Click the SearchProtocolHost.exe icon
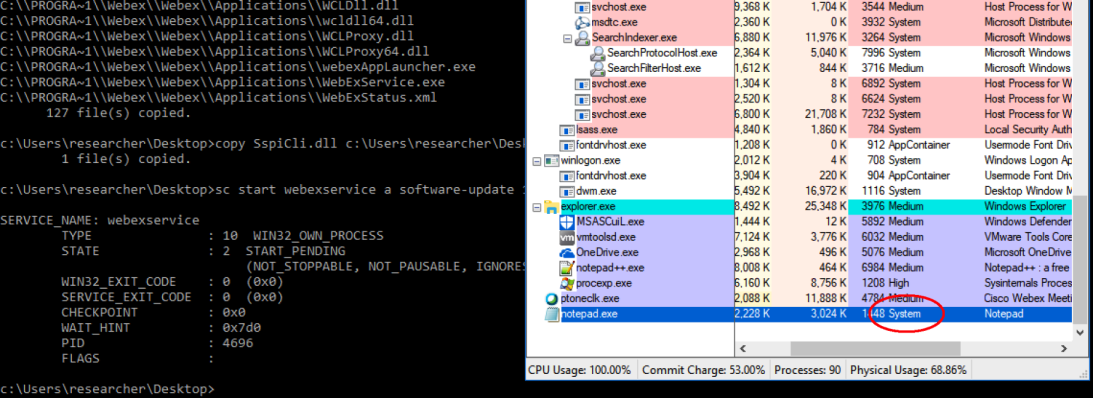The width and height of the screenshot is (1093, 398). click(597, 53)
